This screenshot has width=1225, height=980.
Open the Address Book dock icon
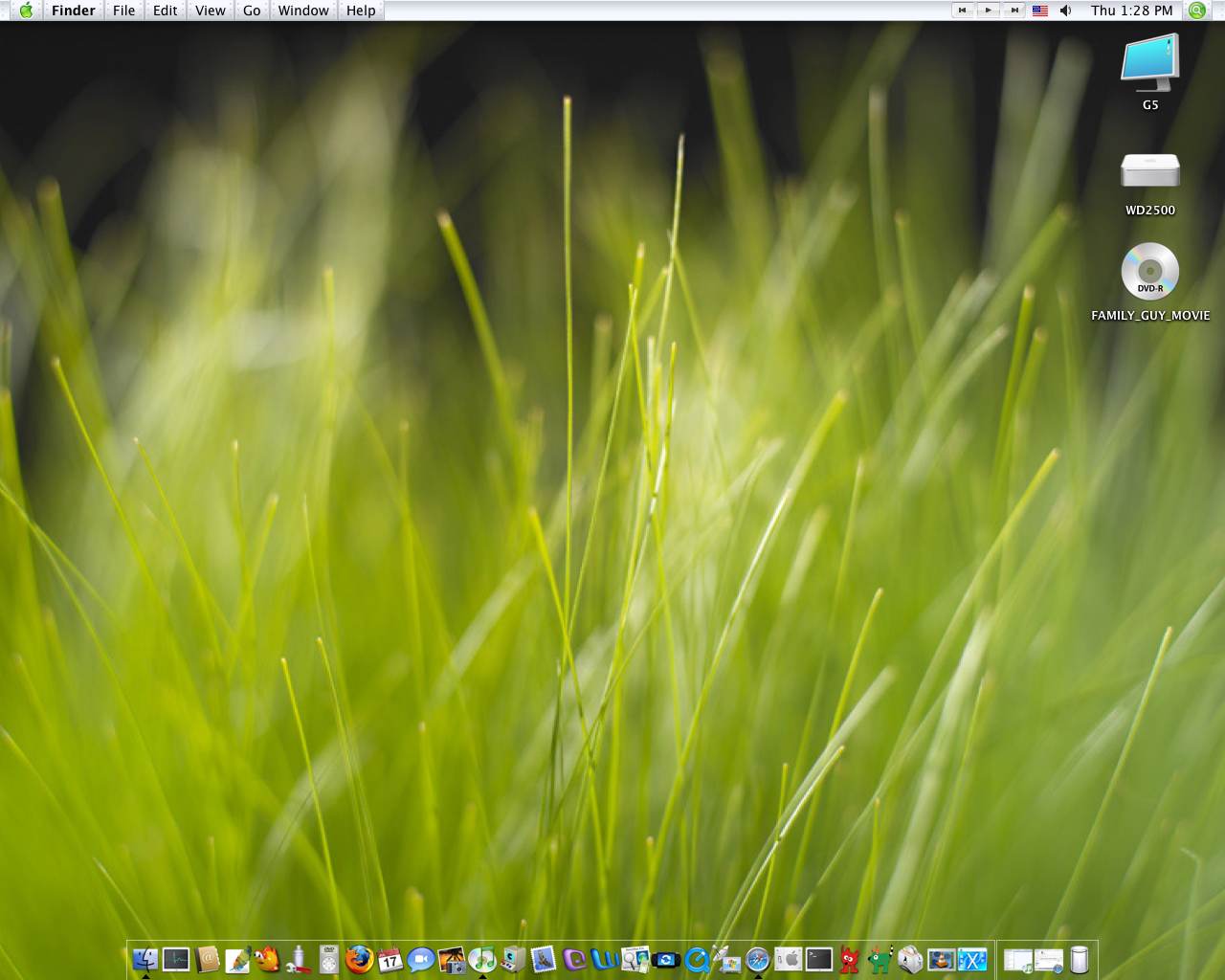tap(207, 959)
